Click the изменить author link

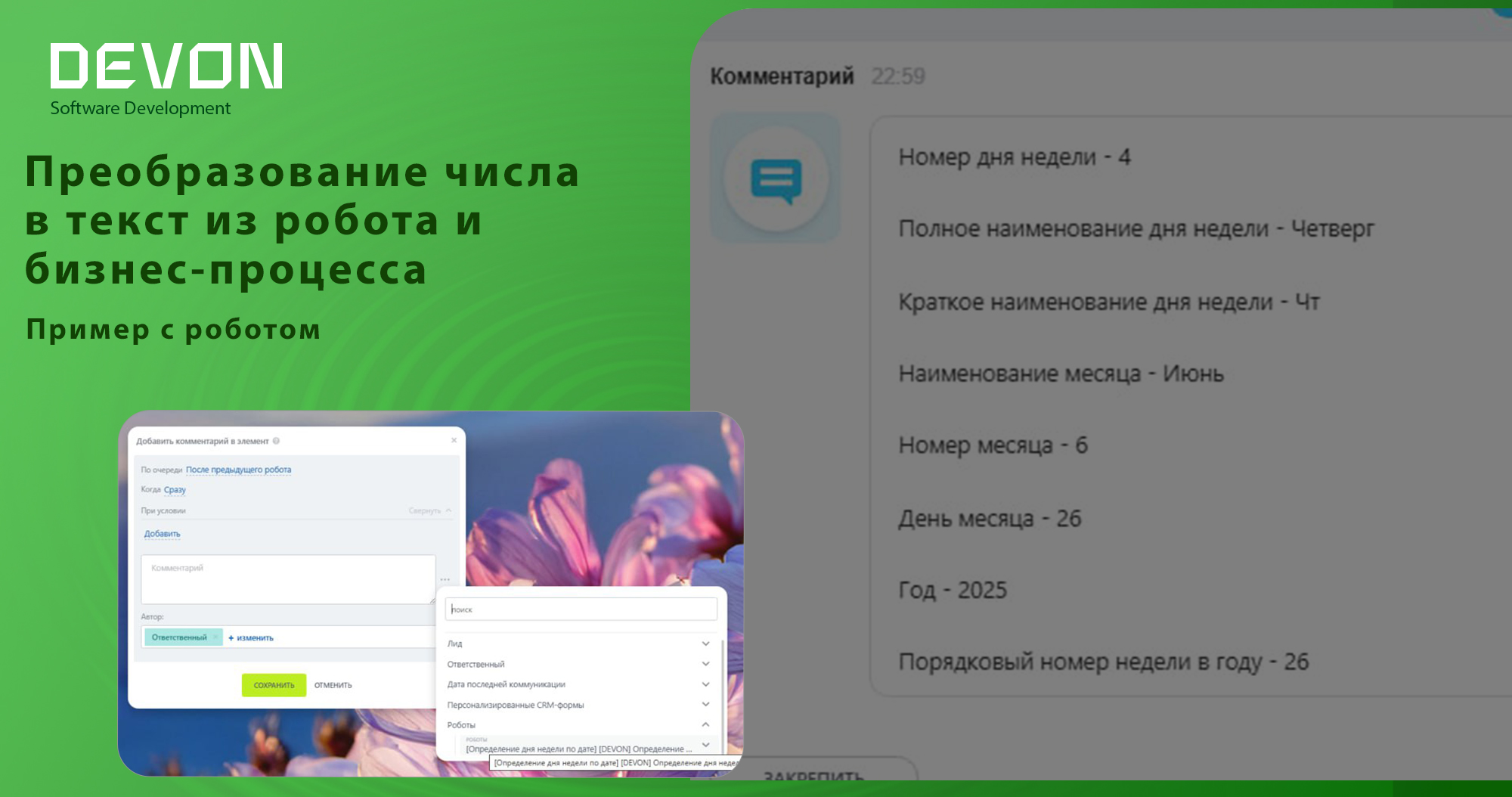pyautogui.click(x=251, y=638)
